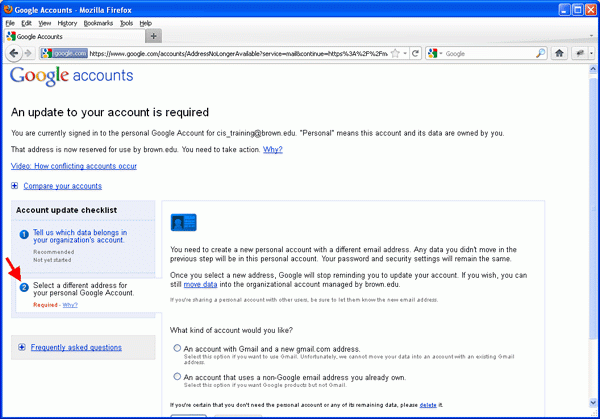Click in the address bar URL
600x419 pixels.
[x=238, y=54]
